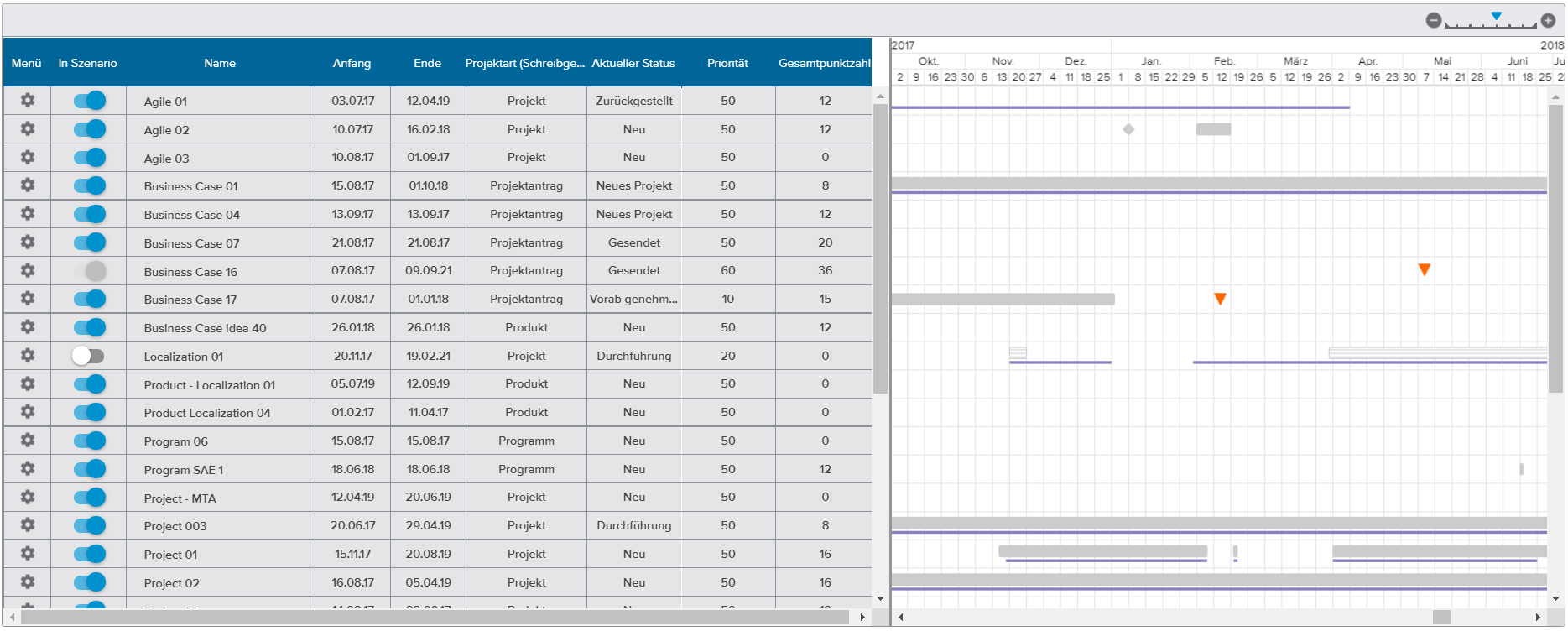
Task: Click the gray diamond milestone for Agile 02
Action: click(1128, 129)
